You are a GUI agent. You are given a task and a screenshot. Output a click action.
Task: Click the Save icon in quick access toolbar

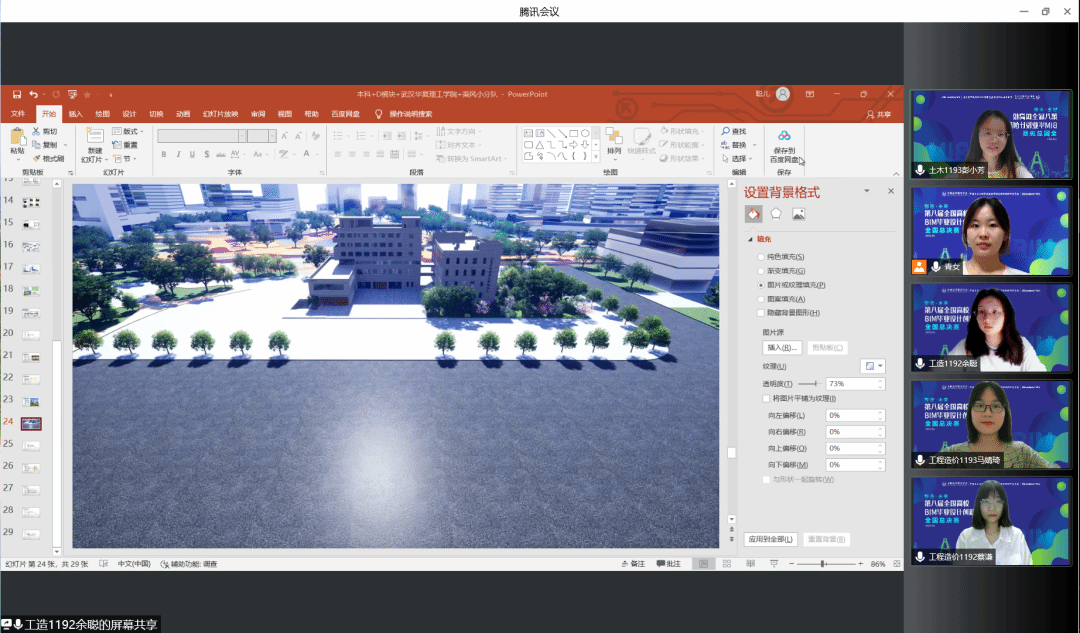pos(17,94)
